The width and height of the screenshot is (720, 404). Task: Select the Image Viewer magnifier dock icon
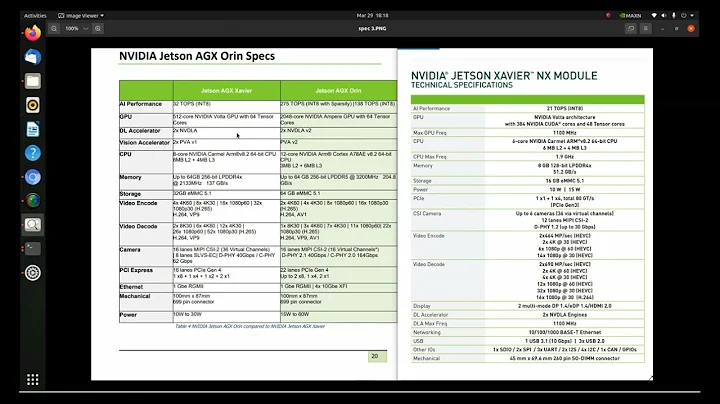[33, 224]
